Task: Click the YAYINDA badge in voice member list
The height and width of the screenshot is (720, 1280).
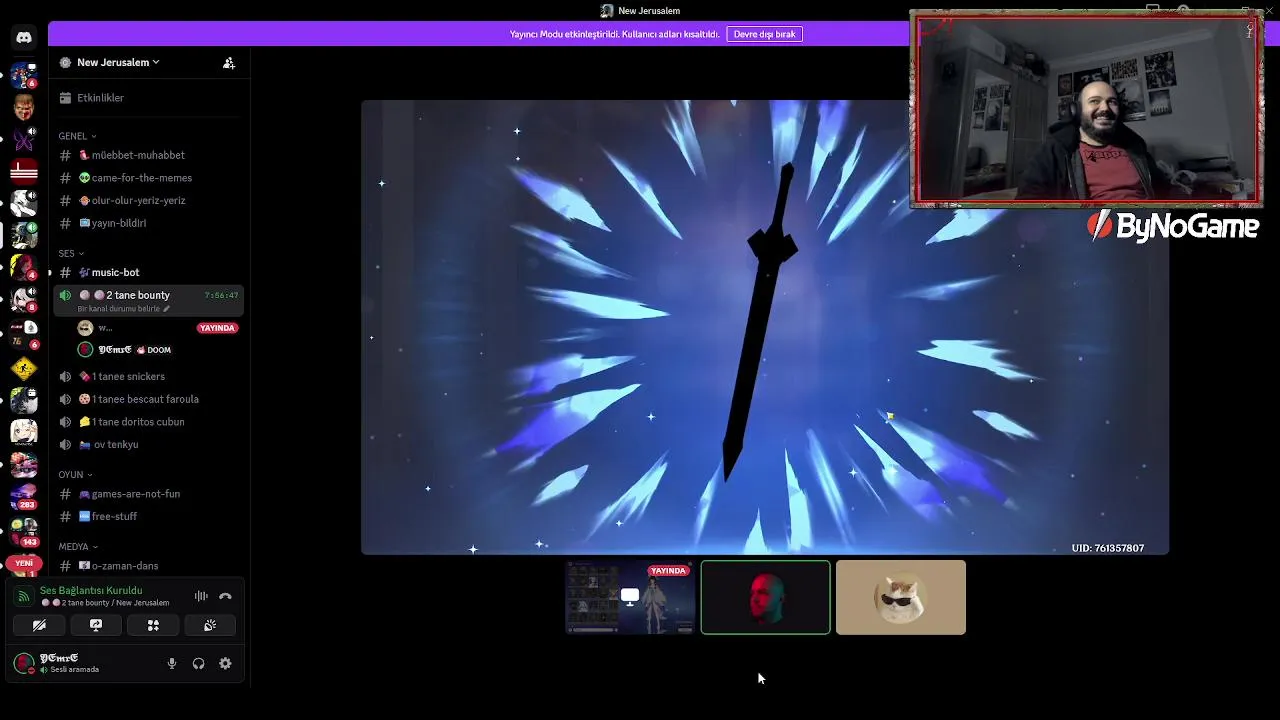Action: point(217,328)
